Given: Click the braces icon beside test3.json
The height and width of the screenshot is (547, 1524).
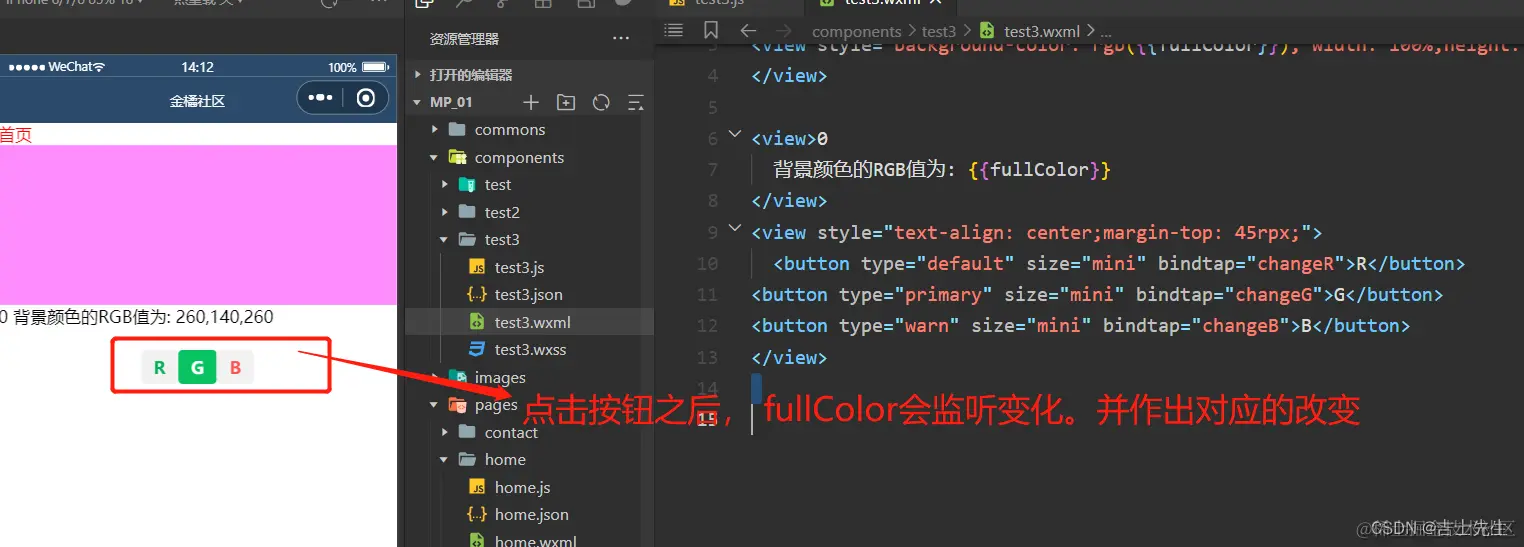Looking at the screenshot, I should (477, 295).
